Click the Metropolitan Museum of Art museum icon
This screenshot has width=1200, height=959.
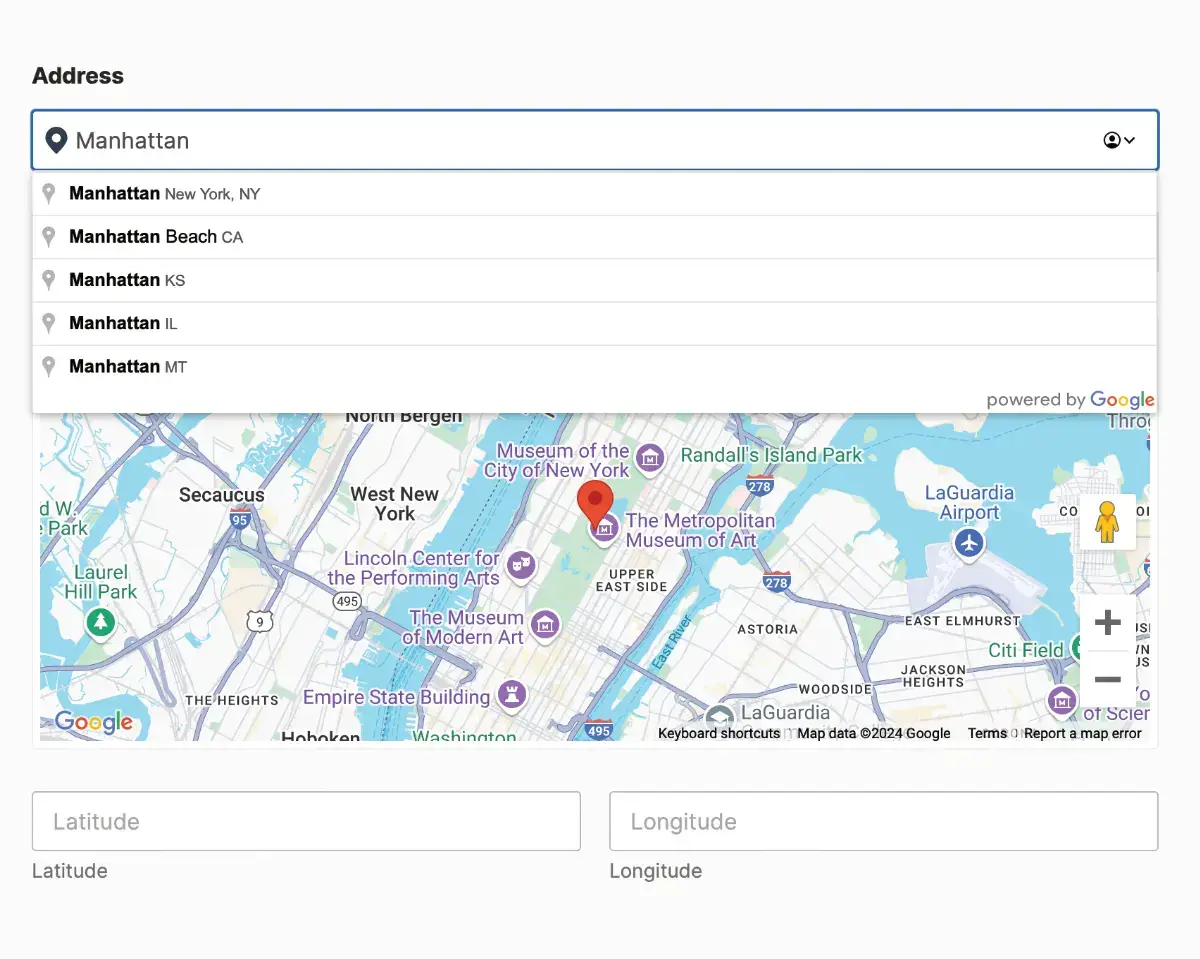[603, 528]
